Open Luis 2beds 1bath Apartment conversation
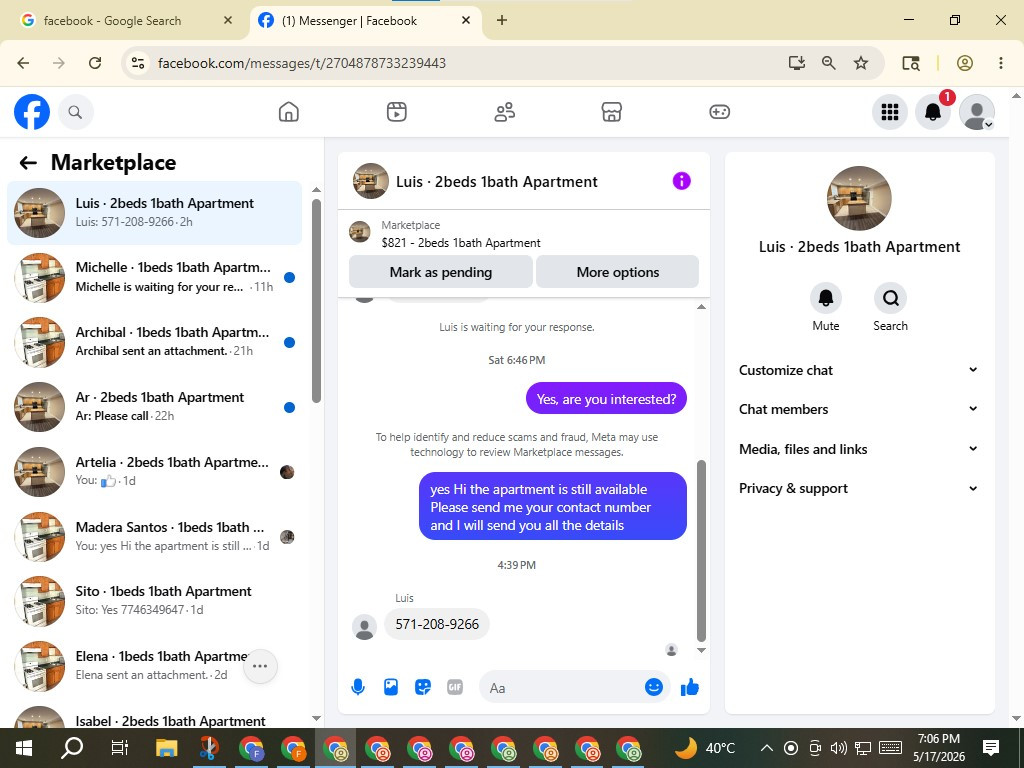This screenshot has width=1024, height=768. (x=155, y=213)
